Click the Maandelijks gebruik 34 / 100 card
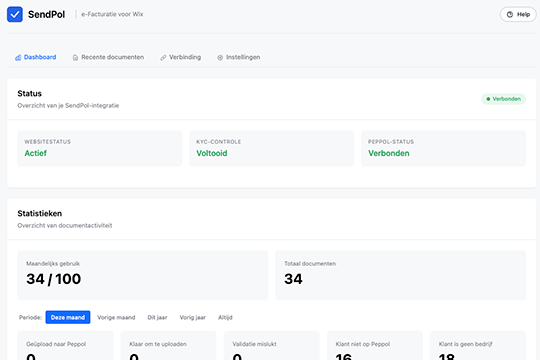Image resolution: width=540 pixels, height=360 pixels. coord(143,275)
